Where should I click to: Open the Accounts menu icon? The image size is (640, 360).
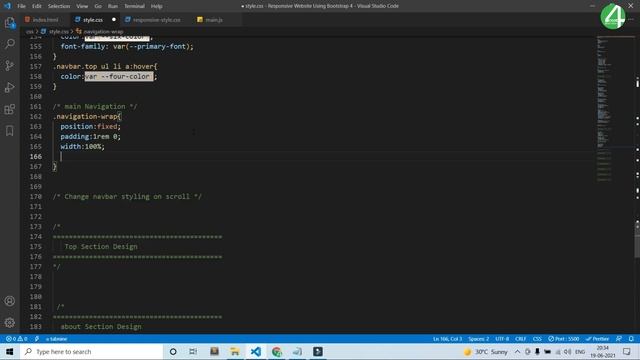10,301
